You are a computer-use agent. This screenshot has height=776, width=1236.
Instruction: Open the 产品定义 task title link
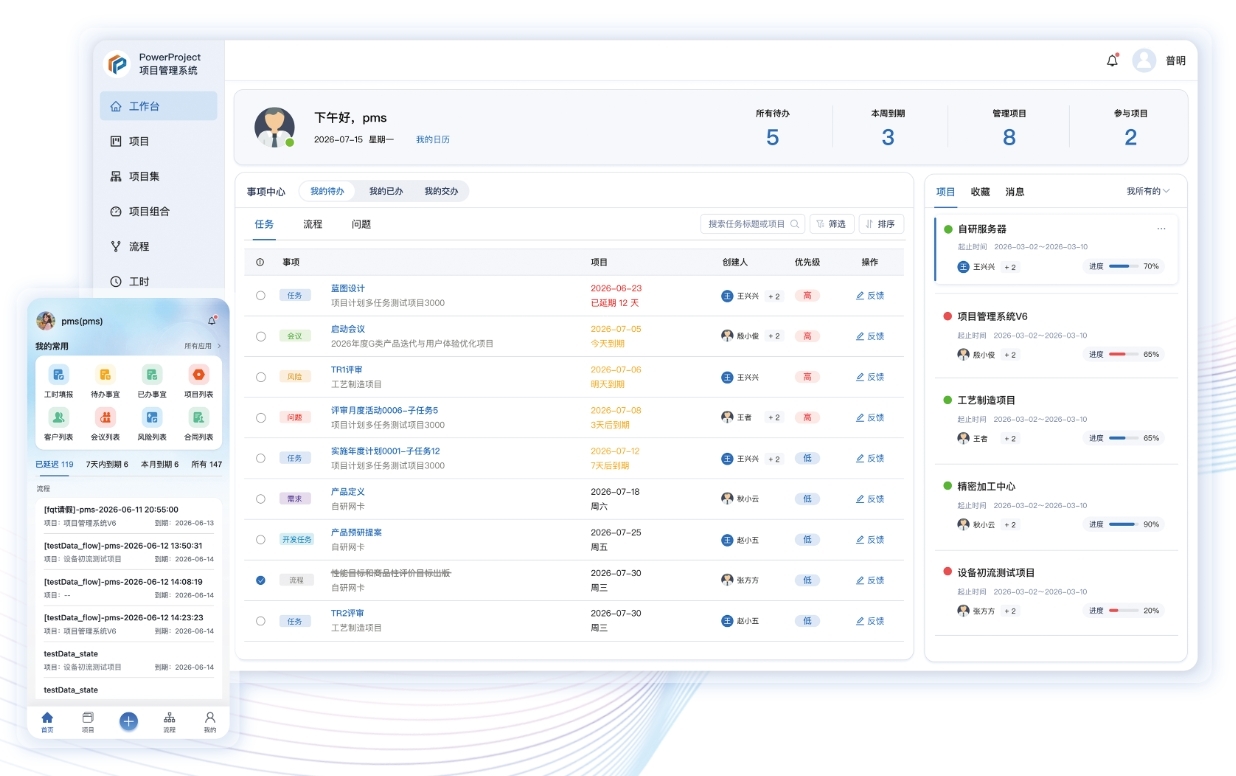tap(348, 492)
